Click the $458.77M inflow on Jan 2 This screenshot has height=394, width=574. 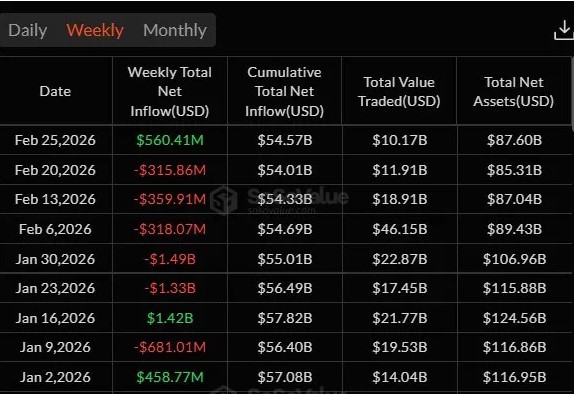[170, 377]
